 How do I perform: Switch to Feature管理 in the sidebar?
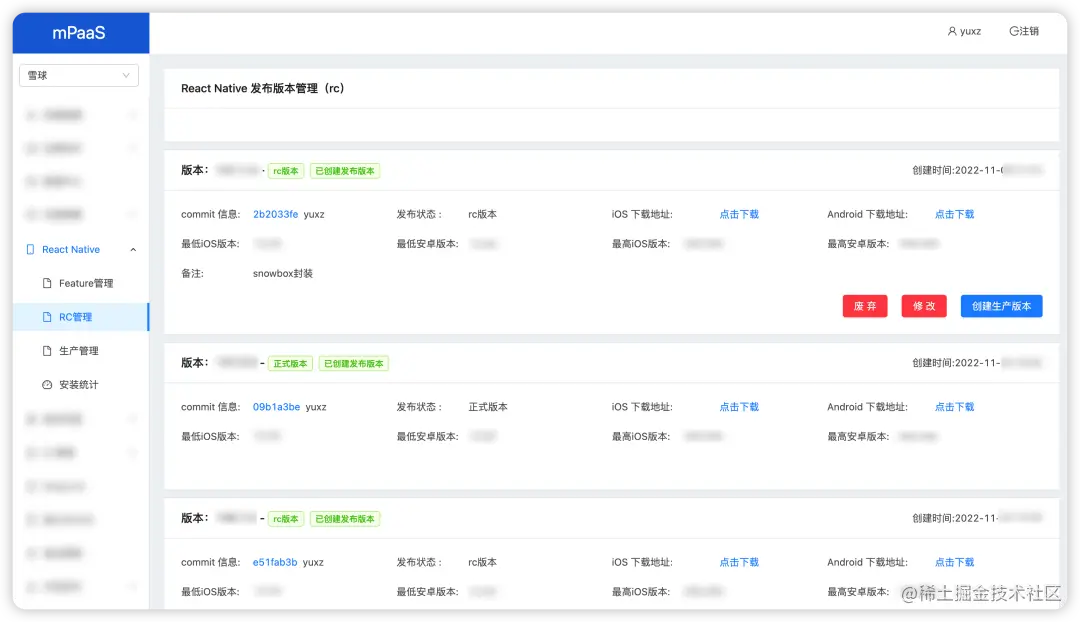(88, 283)
